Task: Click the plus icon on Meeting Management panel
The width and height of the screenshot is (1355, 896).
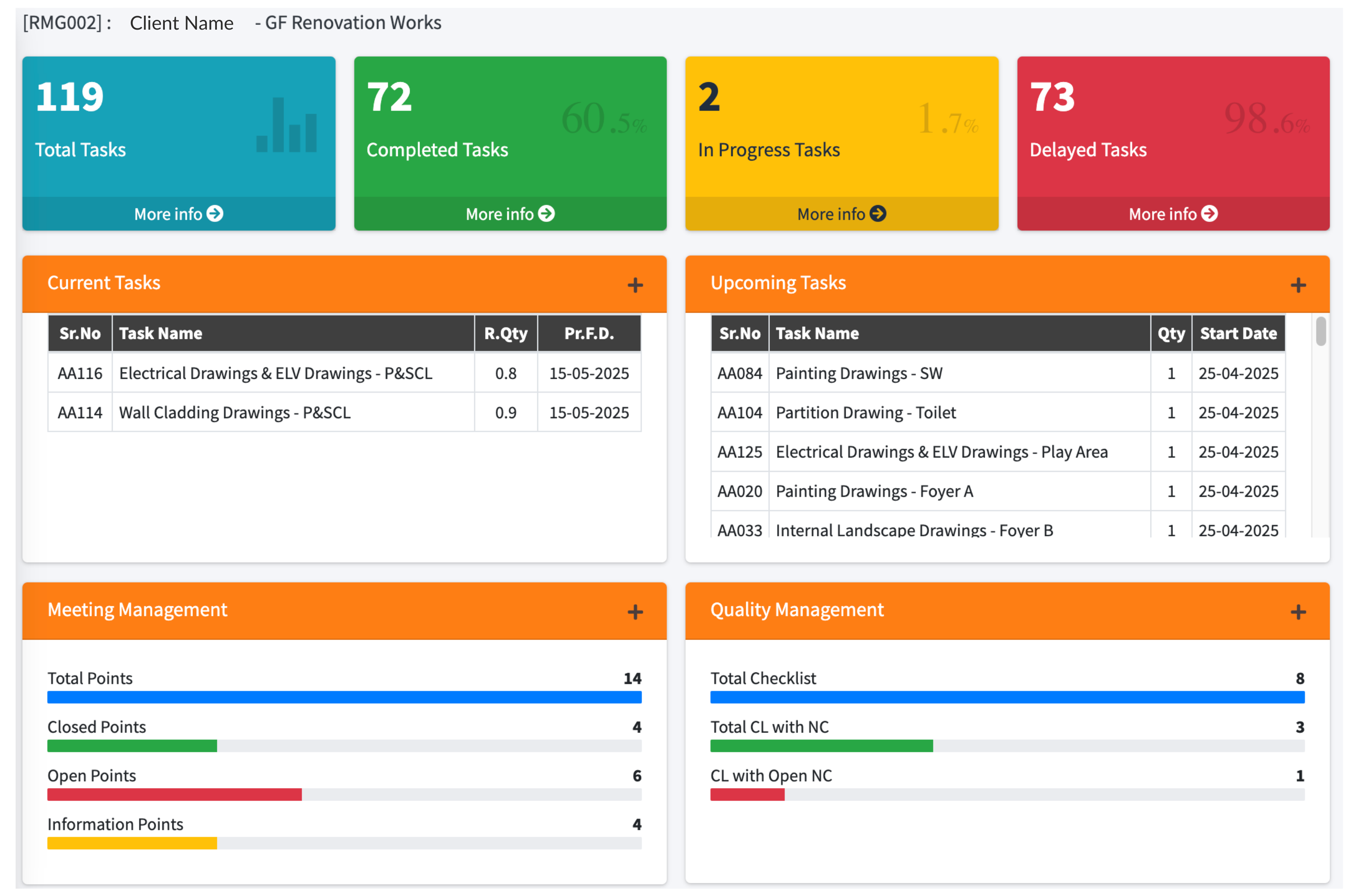Action: pyautogui.click(x=636, y=611)
